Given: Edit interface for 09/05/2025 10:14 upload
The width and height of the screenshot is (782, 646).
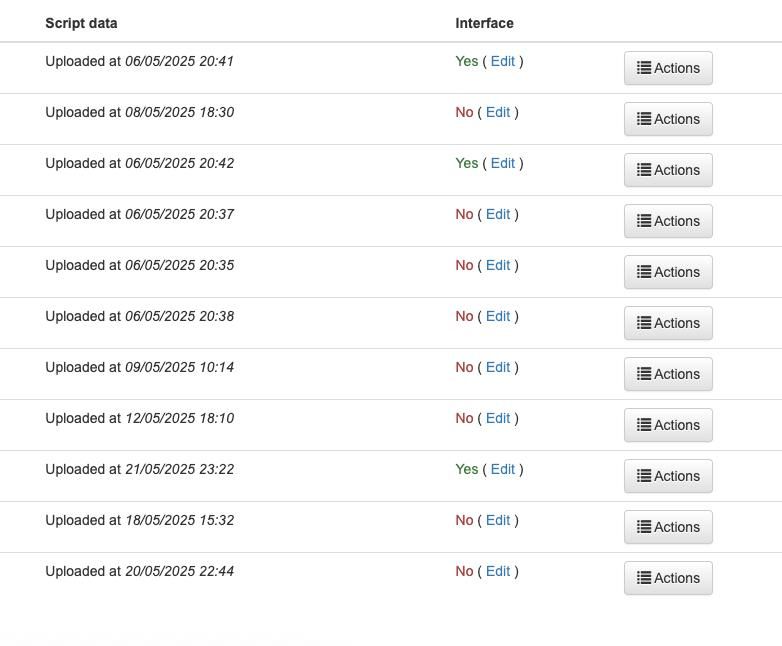Looking at the screenshot, I should point(498,367).
